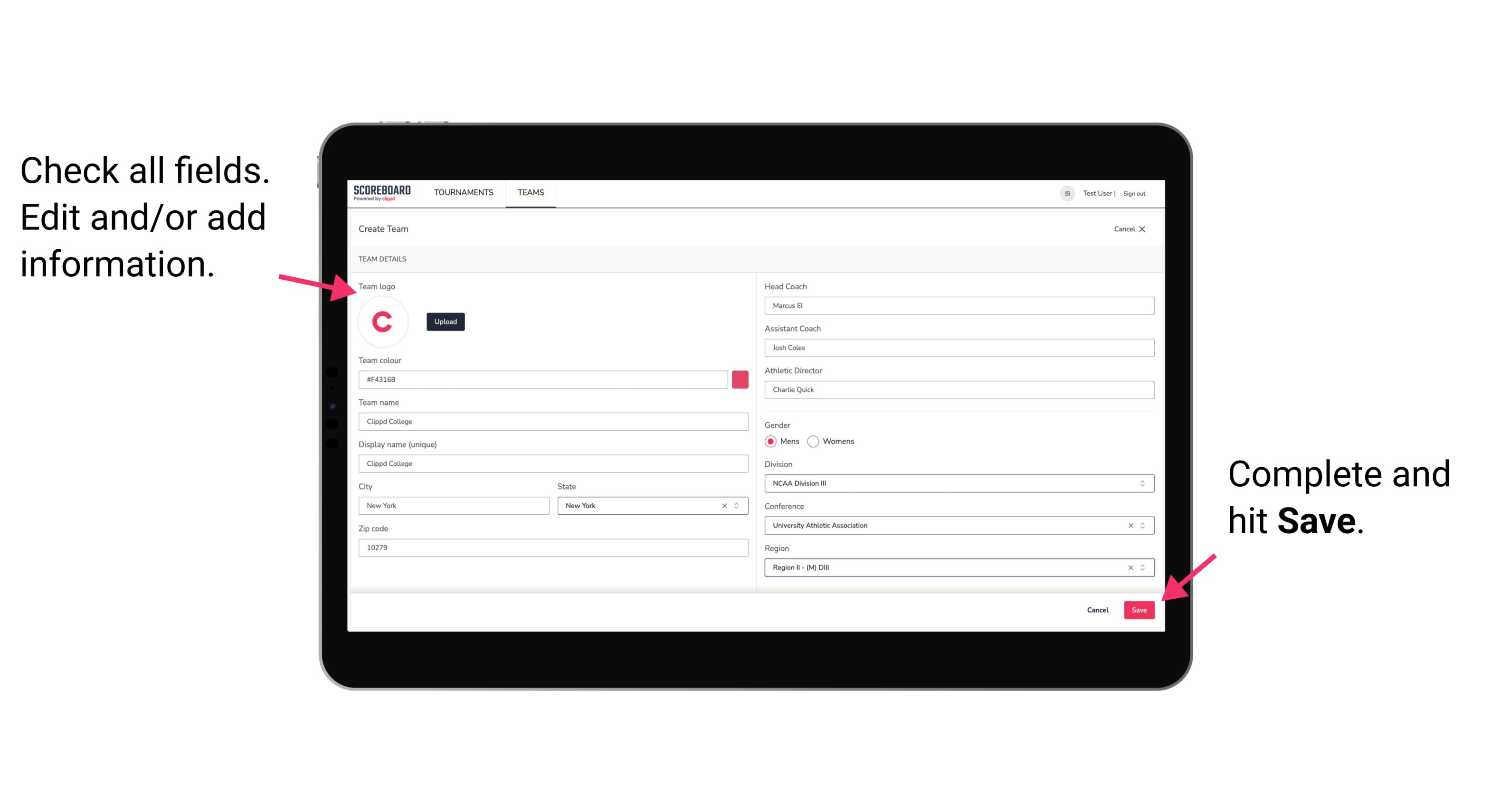Screen dimensions: 1510x812
Task: Remove the Conference selection with X icon
Action: point(1128,525)
